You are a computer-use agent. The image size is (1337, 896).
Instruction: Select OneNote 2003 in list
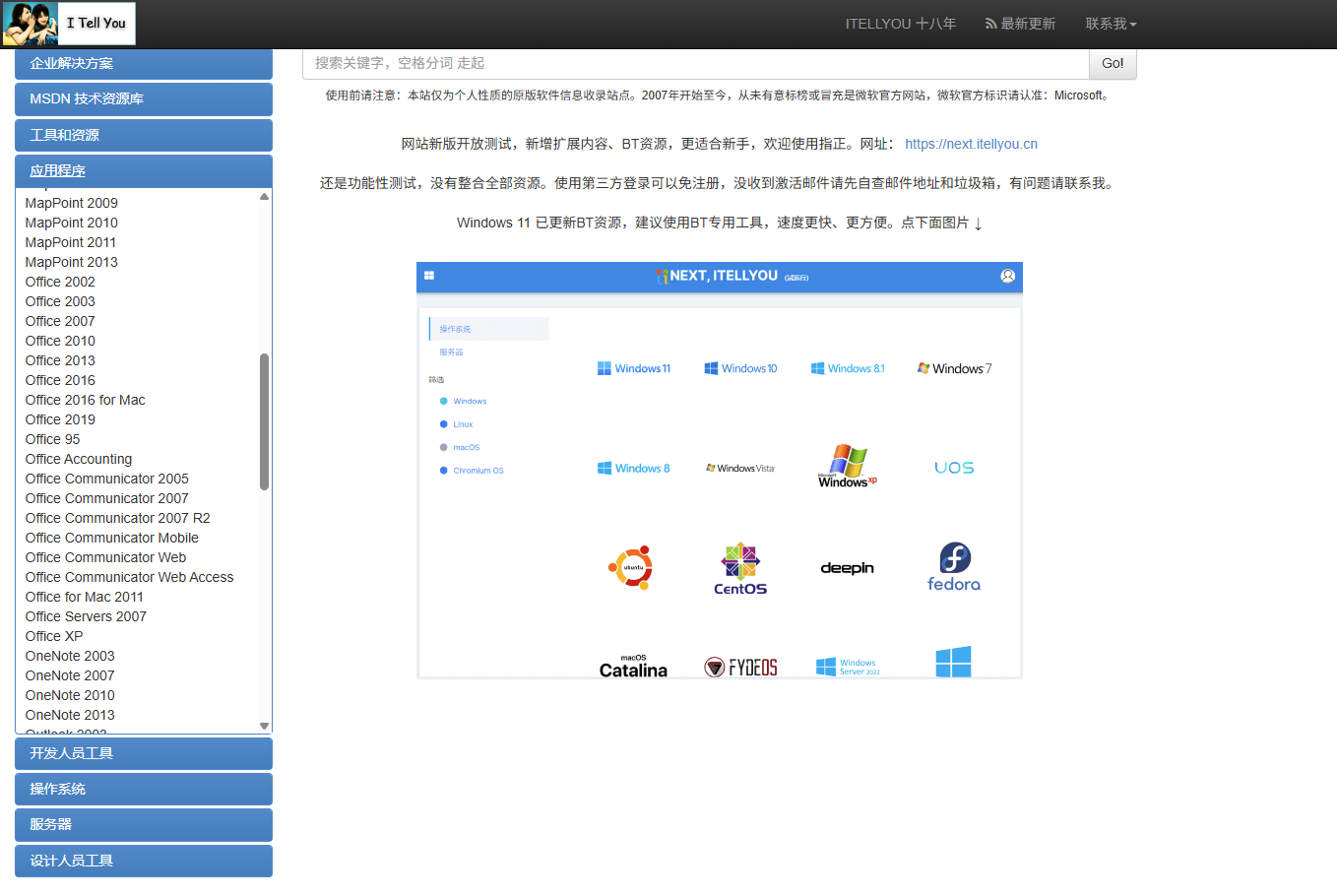pos(70,656)
